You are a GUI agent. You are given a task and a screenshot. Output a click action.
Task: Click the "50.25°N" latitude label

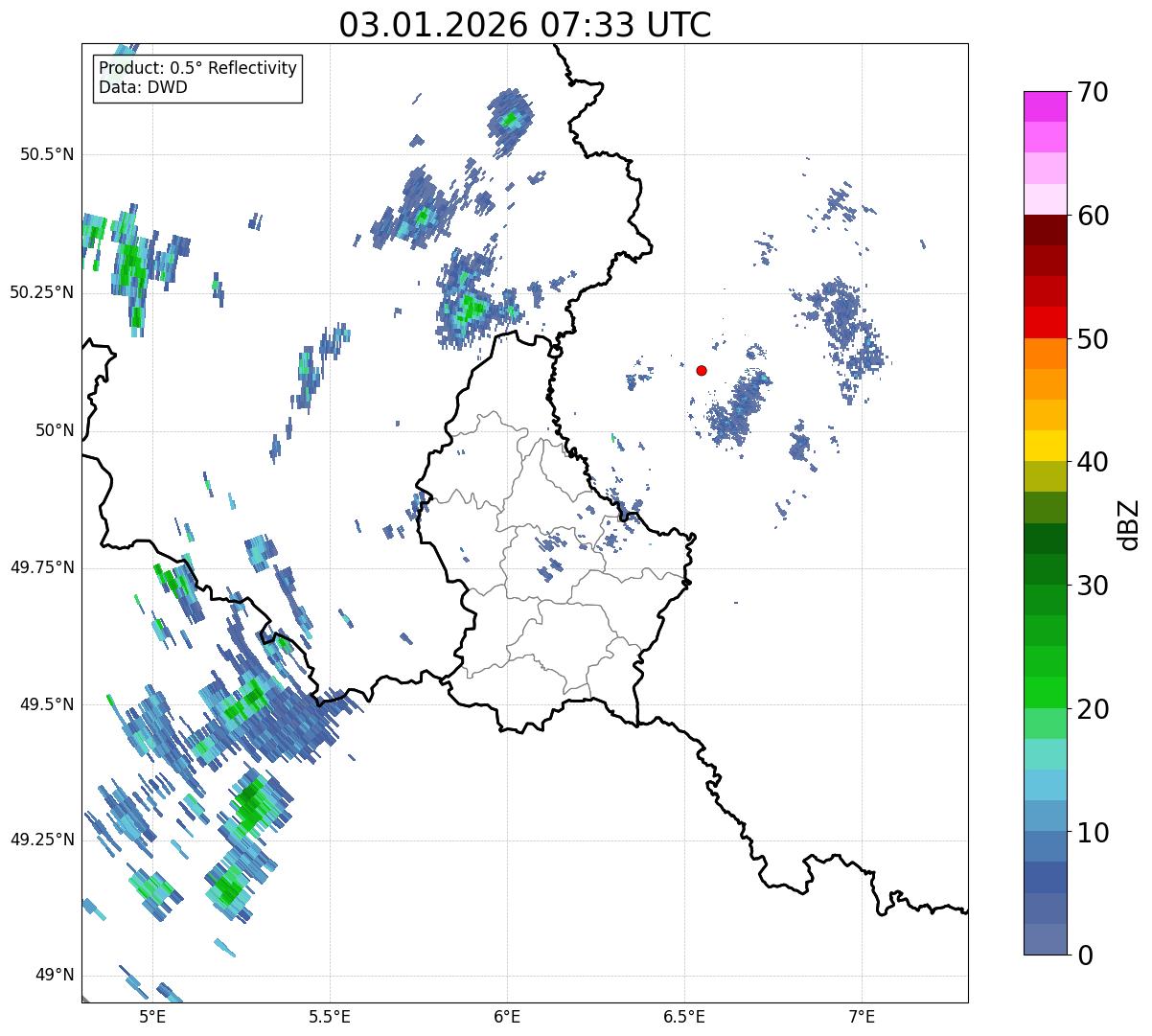(42, 292)
